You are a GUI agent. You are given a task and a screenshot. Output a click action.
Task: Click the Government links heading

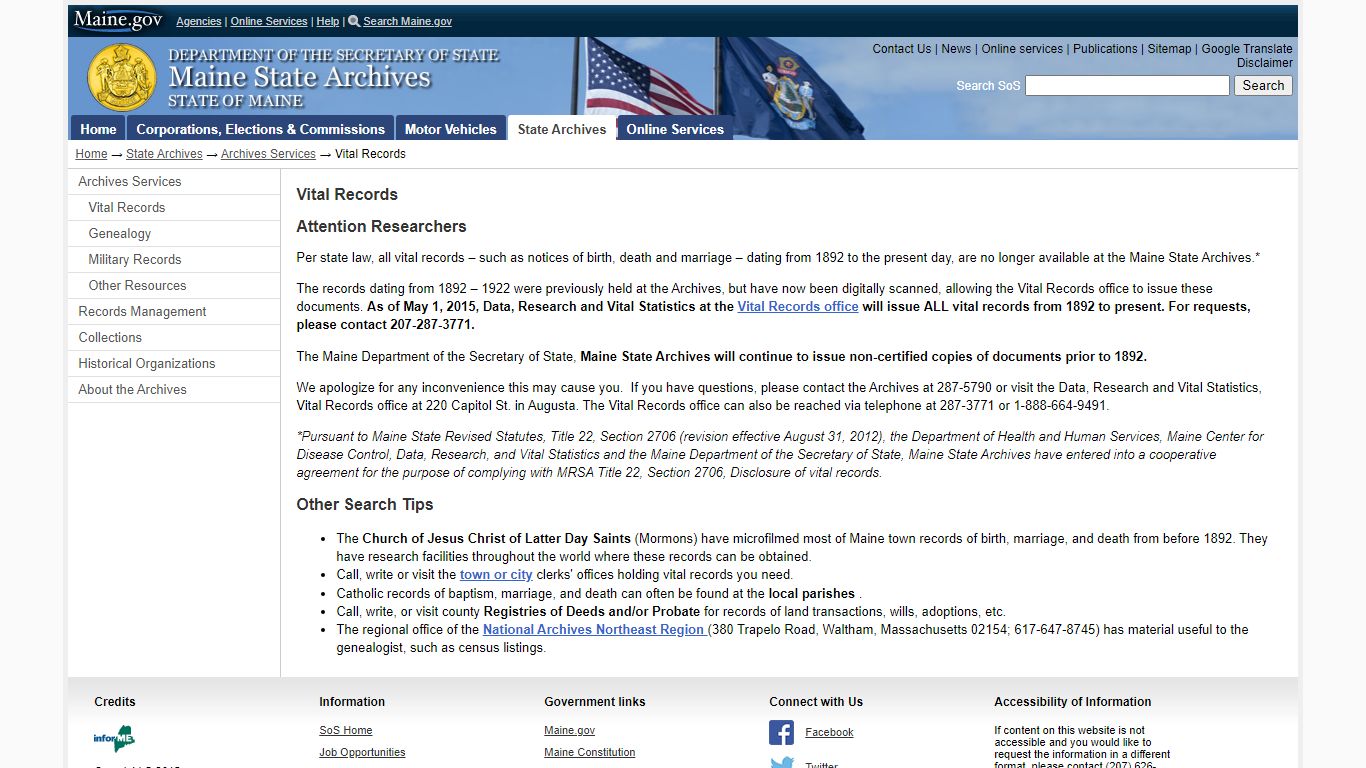click(594, 702)
